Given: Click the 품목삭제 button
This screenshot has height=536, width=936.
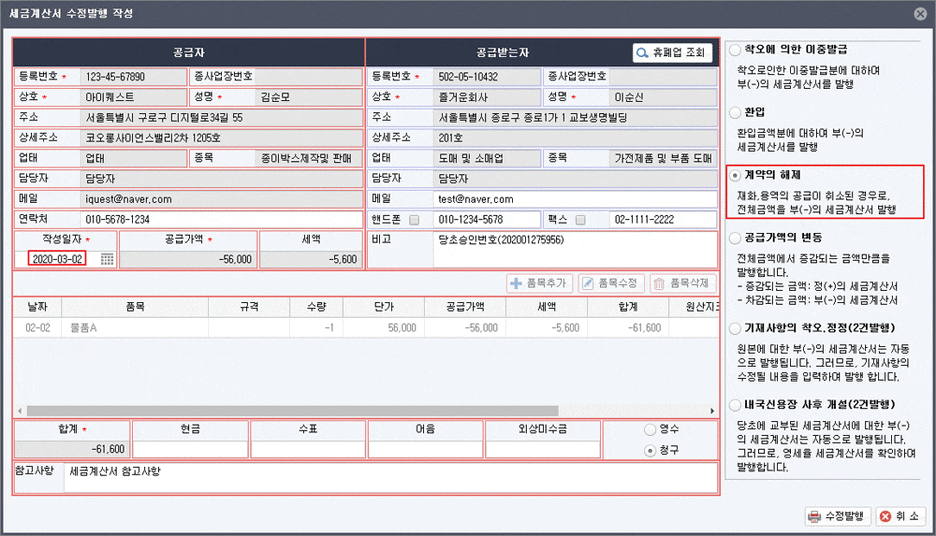Looking at the screenshot, I should coord(682,283).
